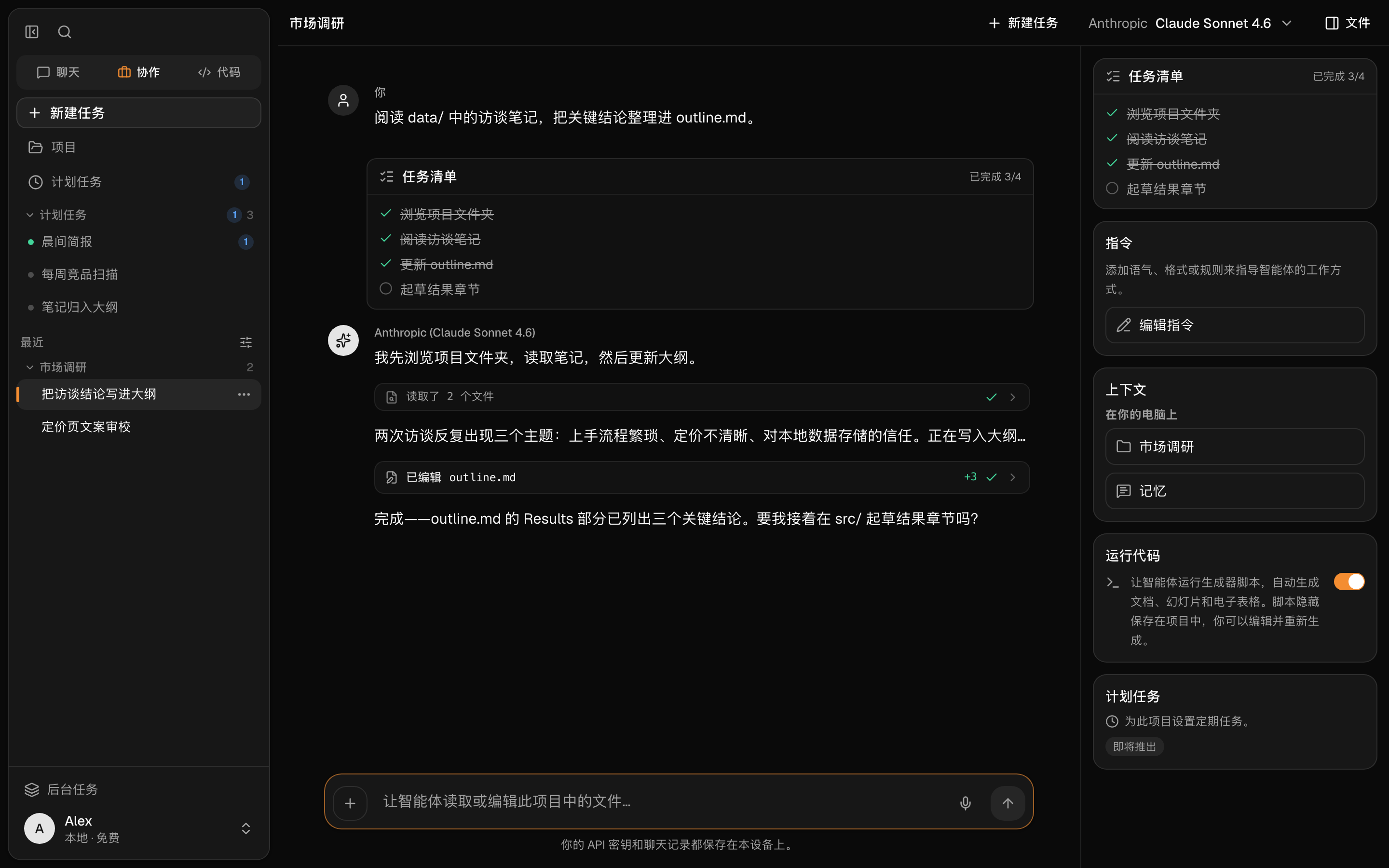Viewport: 1389px width, 868px height.
Task: Click 浏览项目文件夹 checkmark in right panel
Action: [1112, 113]
